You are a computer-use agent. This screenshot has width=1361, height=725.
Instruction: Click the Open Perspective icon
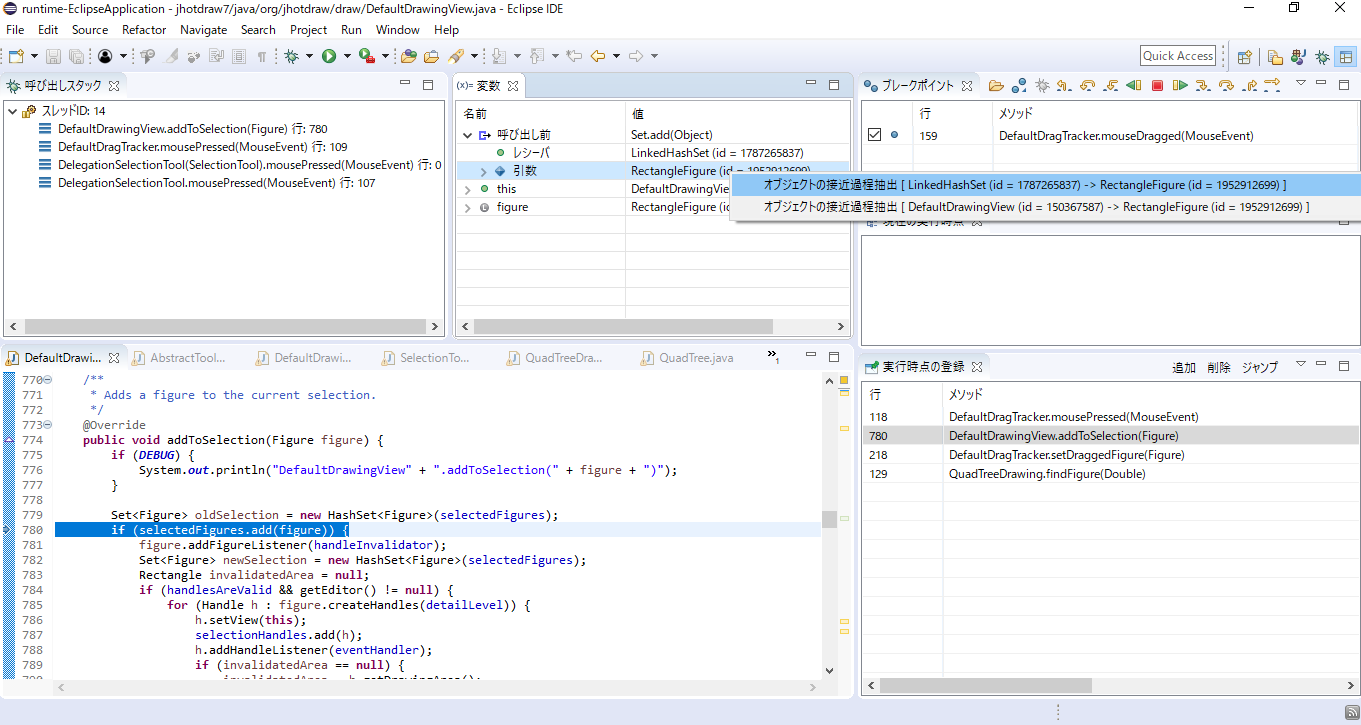[1244, 57]
